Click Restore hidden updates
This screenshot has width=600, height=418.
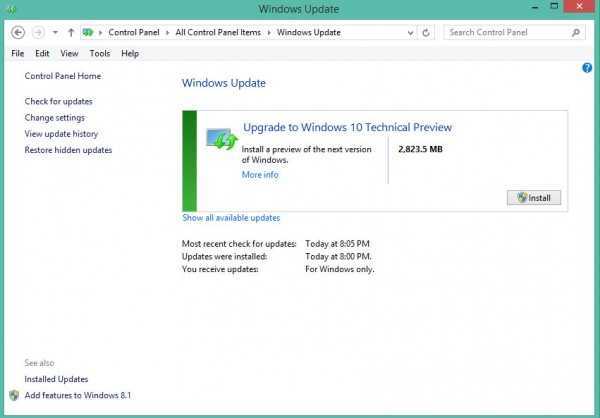coord(68,150)
